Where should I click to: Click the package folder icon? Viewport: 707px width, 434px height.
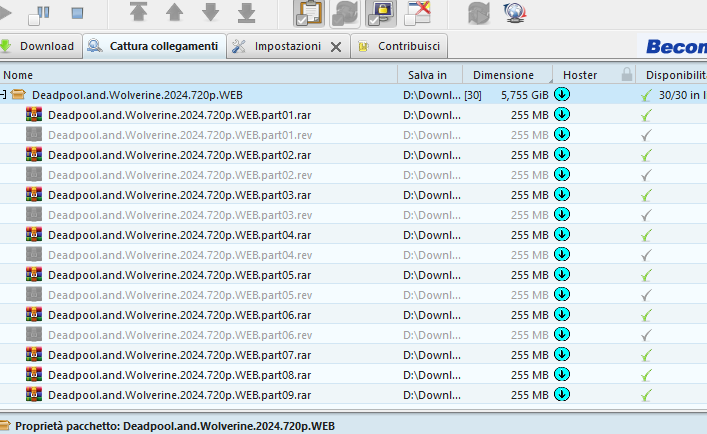(x=18, y=95)
